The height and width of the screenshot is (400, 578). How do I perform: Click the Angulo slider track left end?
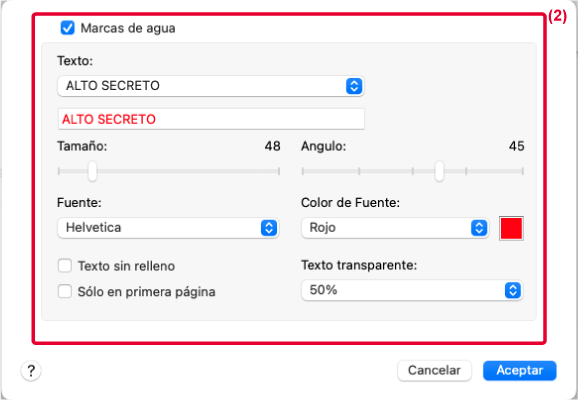(x=303, y=171)
